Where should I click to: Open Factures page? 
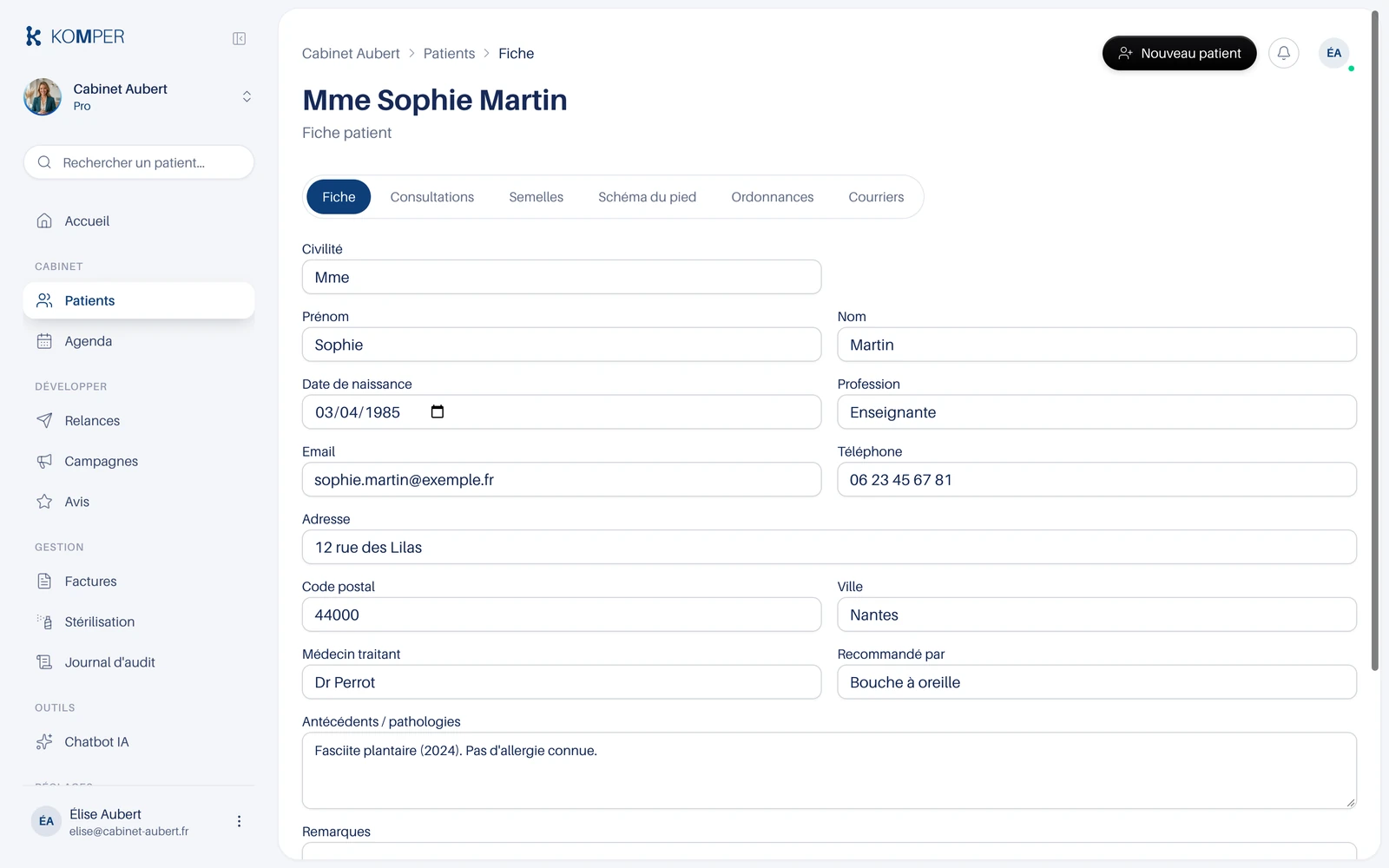(139, 582)
